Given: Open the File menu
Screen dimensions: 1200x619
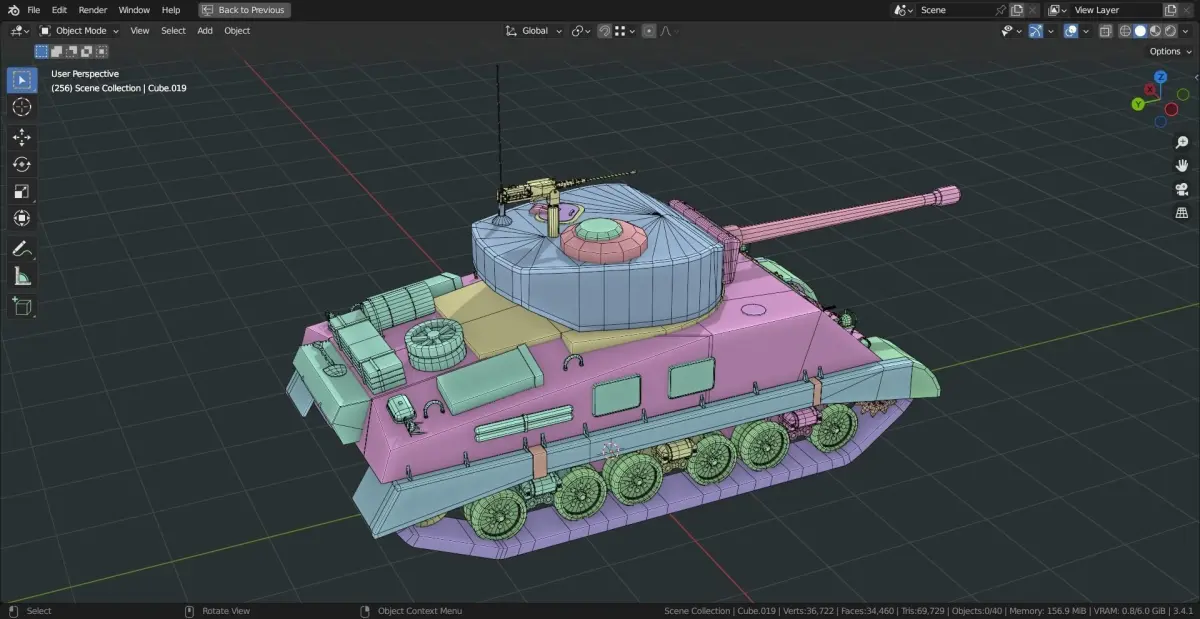Looking at the screenshot, I should [34, 10].
